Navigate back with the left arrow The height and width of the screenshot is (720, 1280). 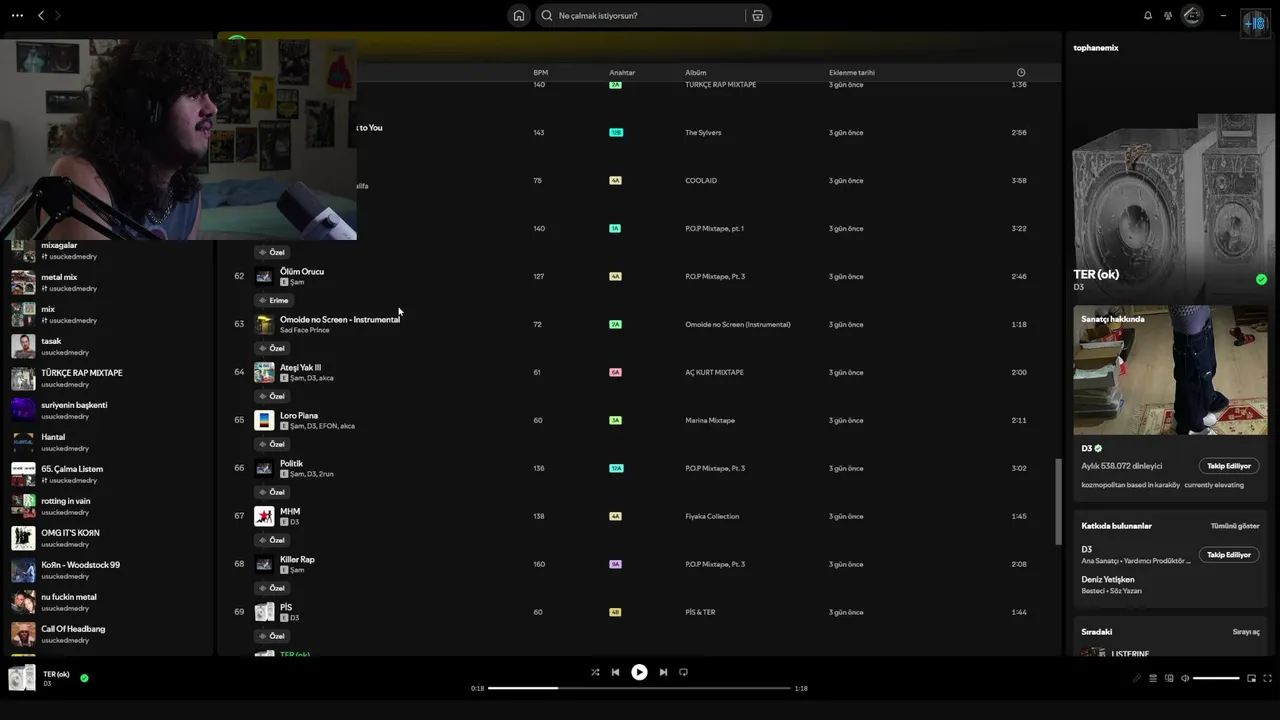pos(41,15)
